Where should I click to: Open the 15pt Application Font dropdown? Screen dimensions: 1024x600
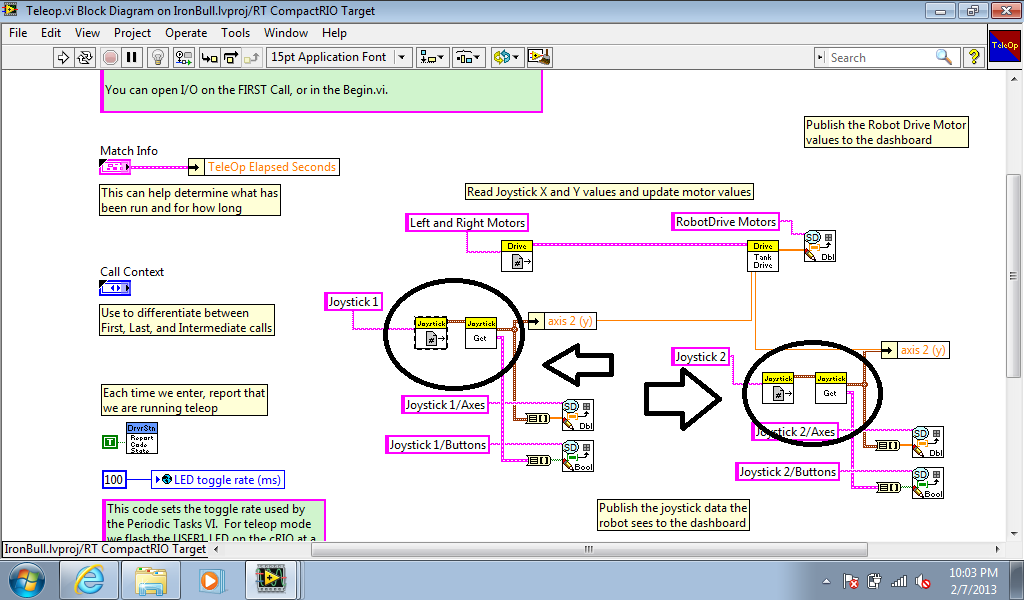click(x=339, y=57)
